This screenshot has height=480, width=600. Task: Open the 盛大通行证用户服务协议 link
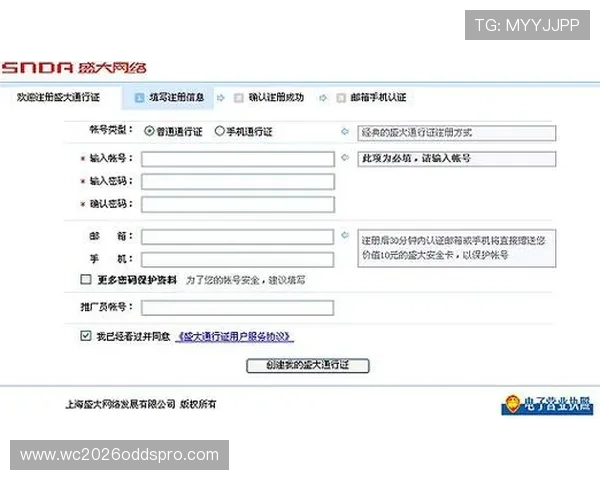coord(235,336)
